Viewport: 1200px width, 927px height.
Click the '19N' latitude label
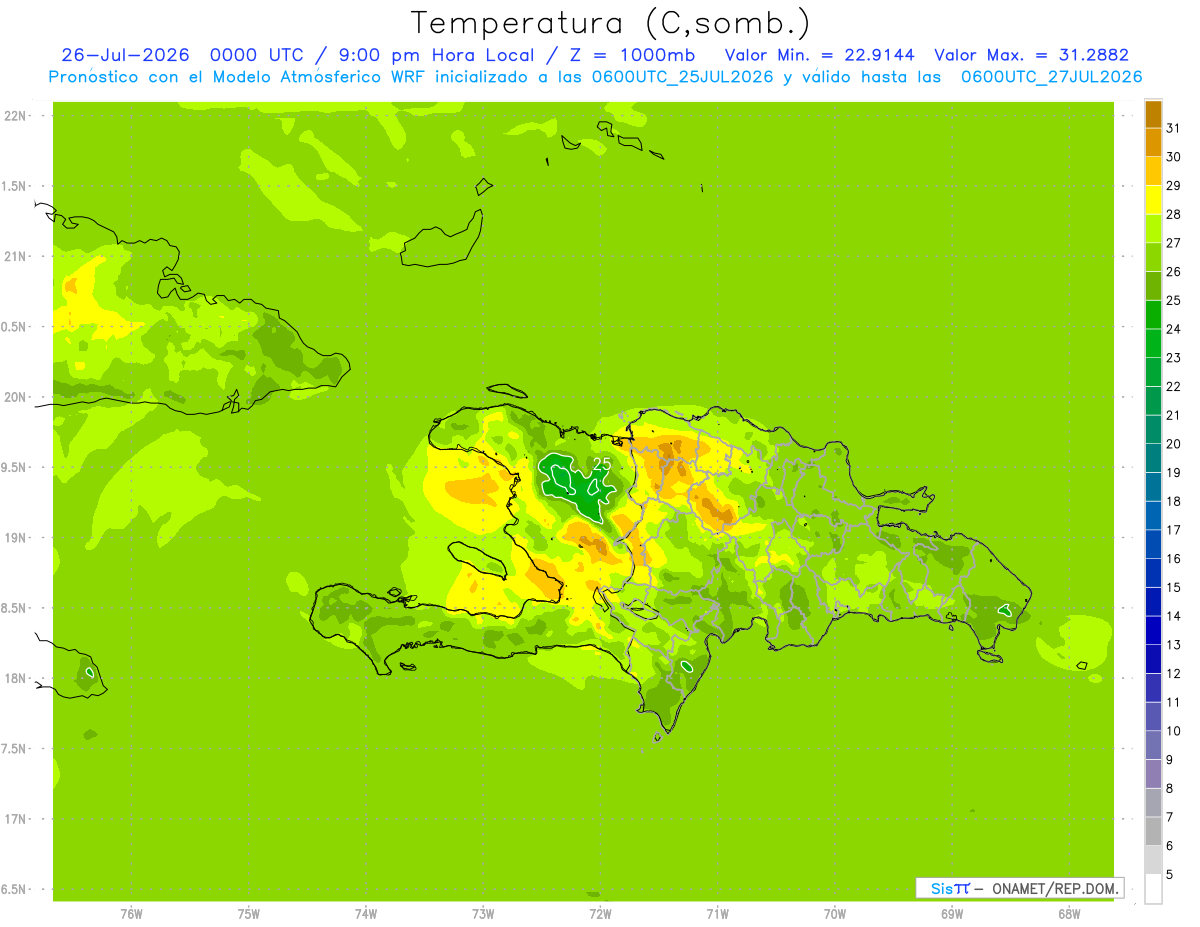tap(14, 538)
